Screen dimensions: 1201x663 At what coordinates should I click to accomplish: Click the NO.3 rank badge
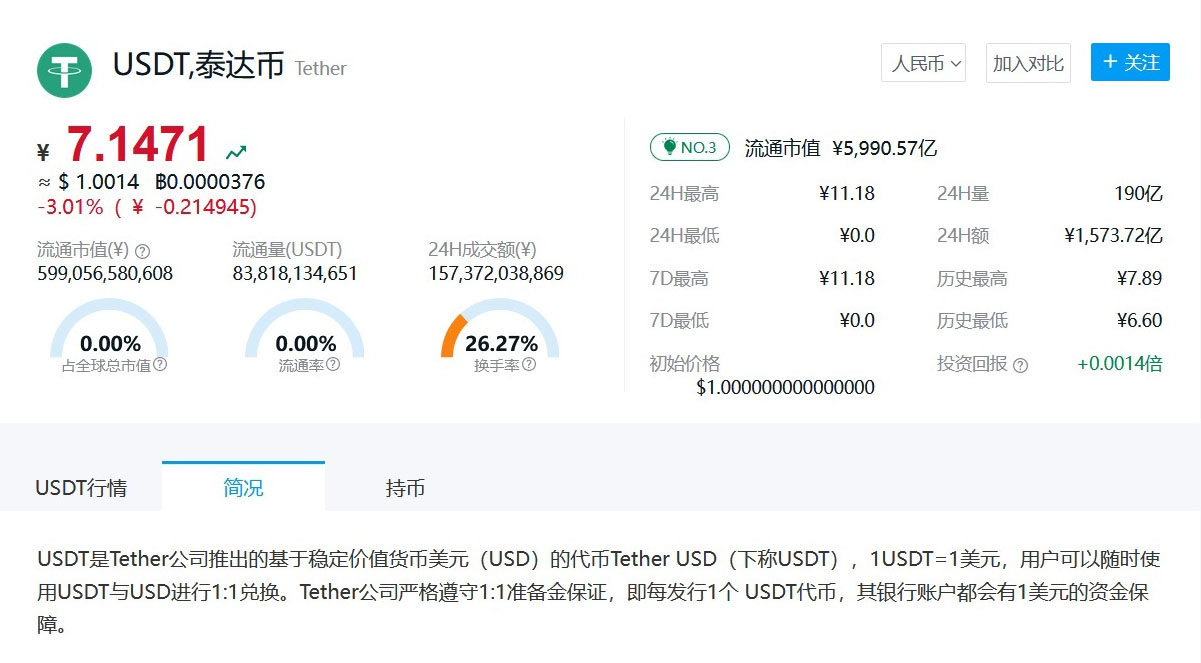[689, 148]
